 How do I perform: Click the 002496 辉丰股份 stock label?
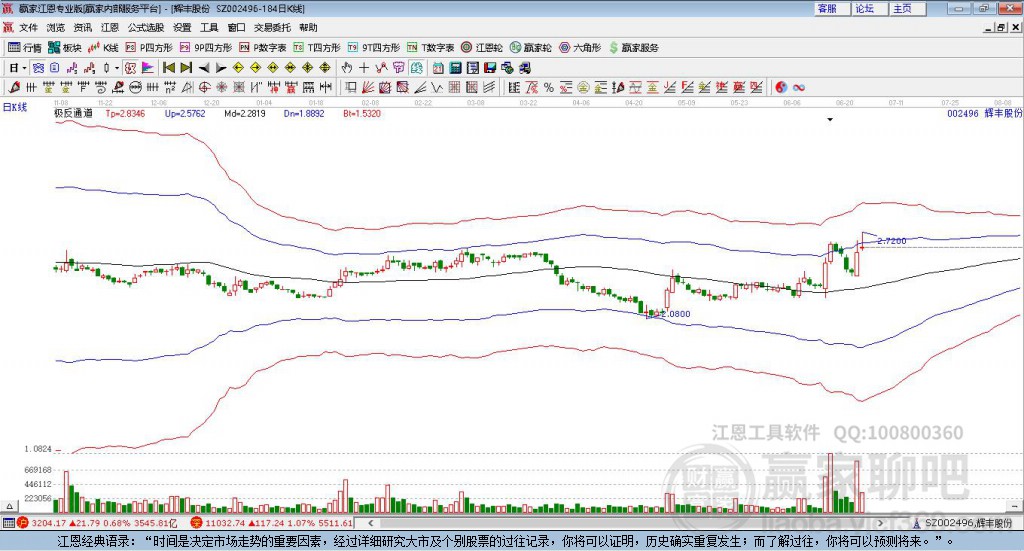pos(985,113)
